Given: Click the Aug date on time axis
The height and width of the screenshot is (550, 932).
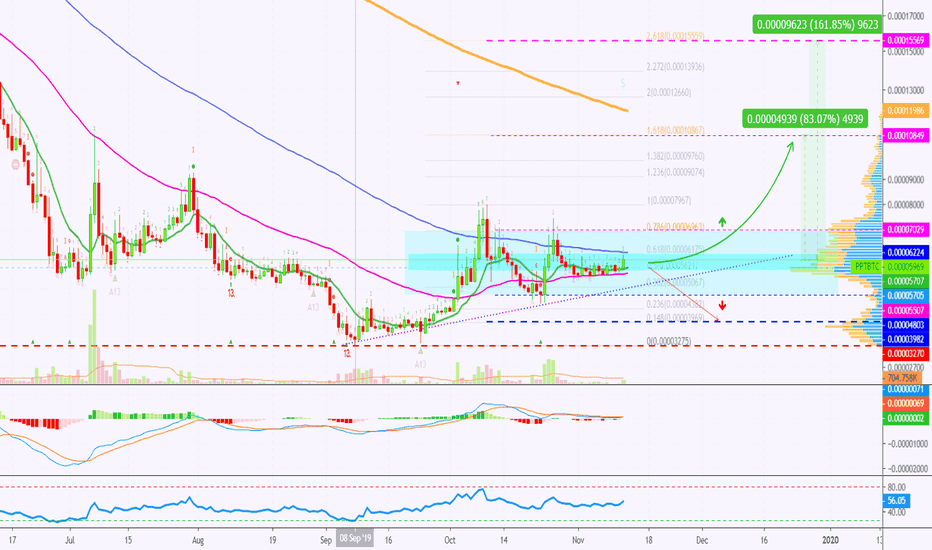Looking at the screenshot, I should click(198, 540).
